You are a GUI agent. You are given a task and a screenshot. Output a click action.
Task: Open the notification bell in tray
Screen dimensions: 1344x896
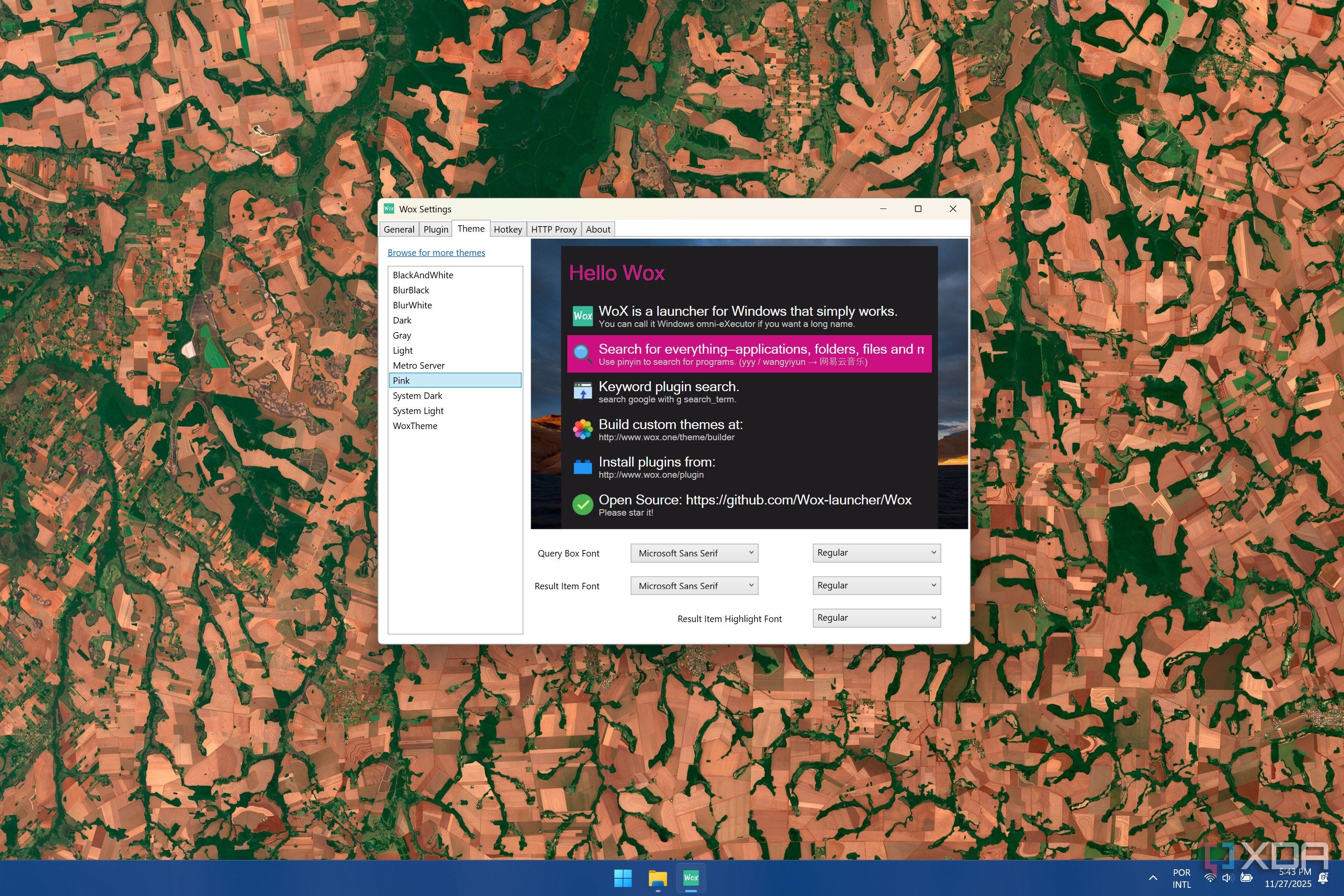pos(1323,878)
